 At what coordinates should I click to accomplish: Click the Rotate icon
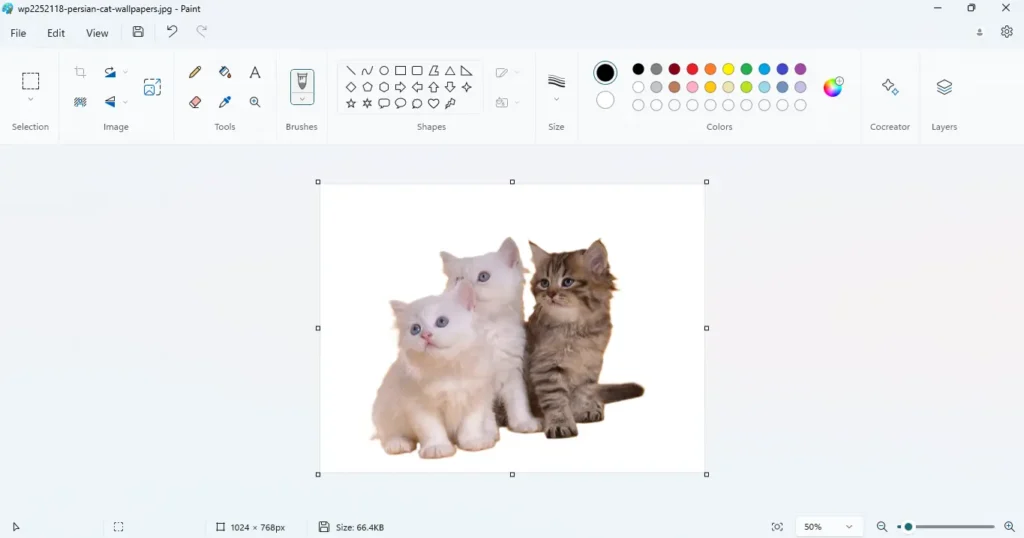pyautogui.click(x=110, y=72)
